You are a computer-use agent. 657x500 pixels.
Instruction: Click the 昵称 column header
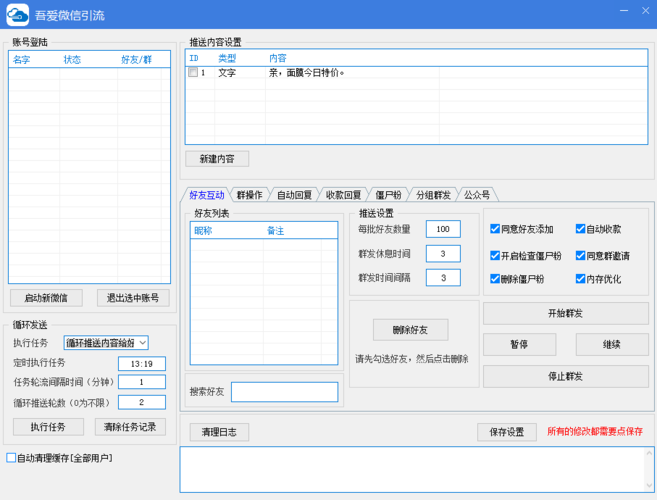click(203, 231)
